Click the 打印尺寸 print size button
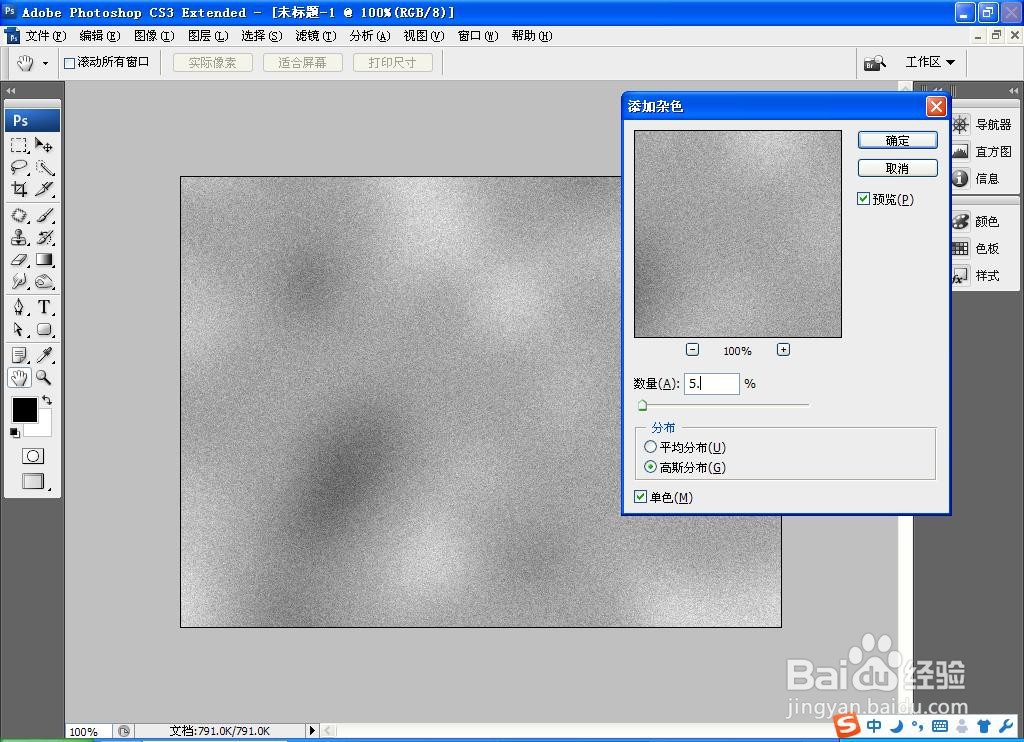 coord(392,63)
